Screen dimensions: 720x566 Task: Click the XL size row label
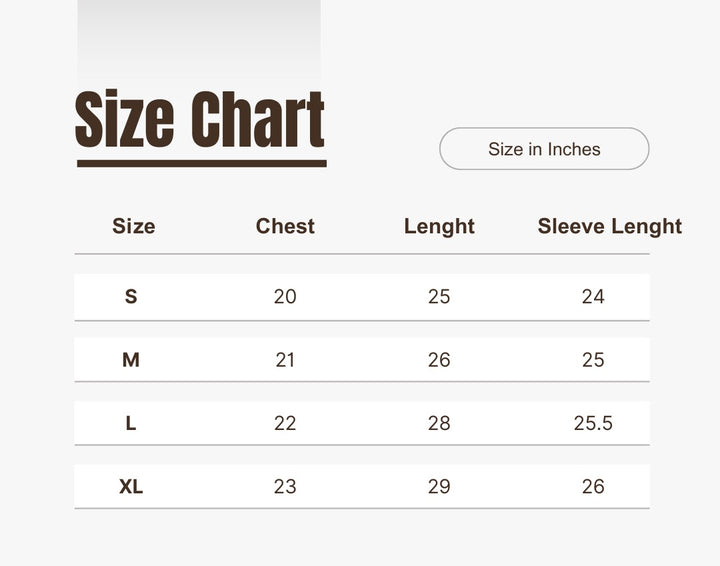131,487
